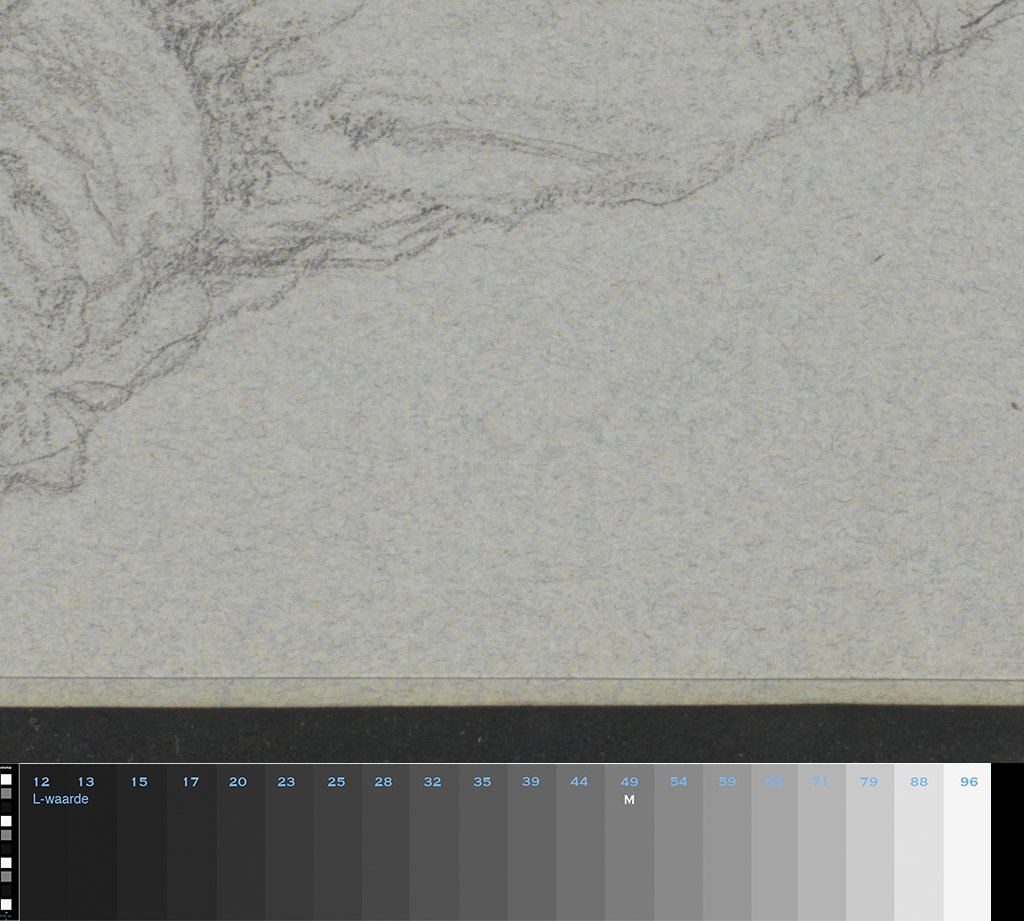This screenshot has height=921, width=1024.
Task: Click the white swatch labeled 96
Action: click(x=967, y=850)
